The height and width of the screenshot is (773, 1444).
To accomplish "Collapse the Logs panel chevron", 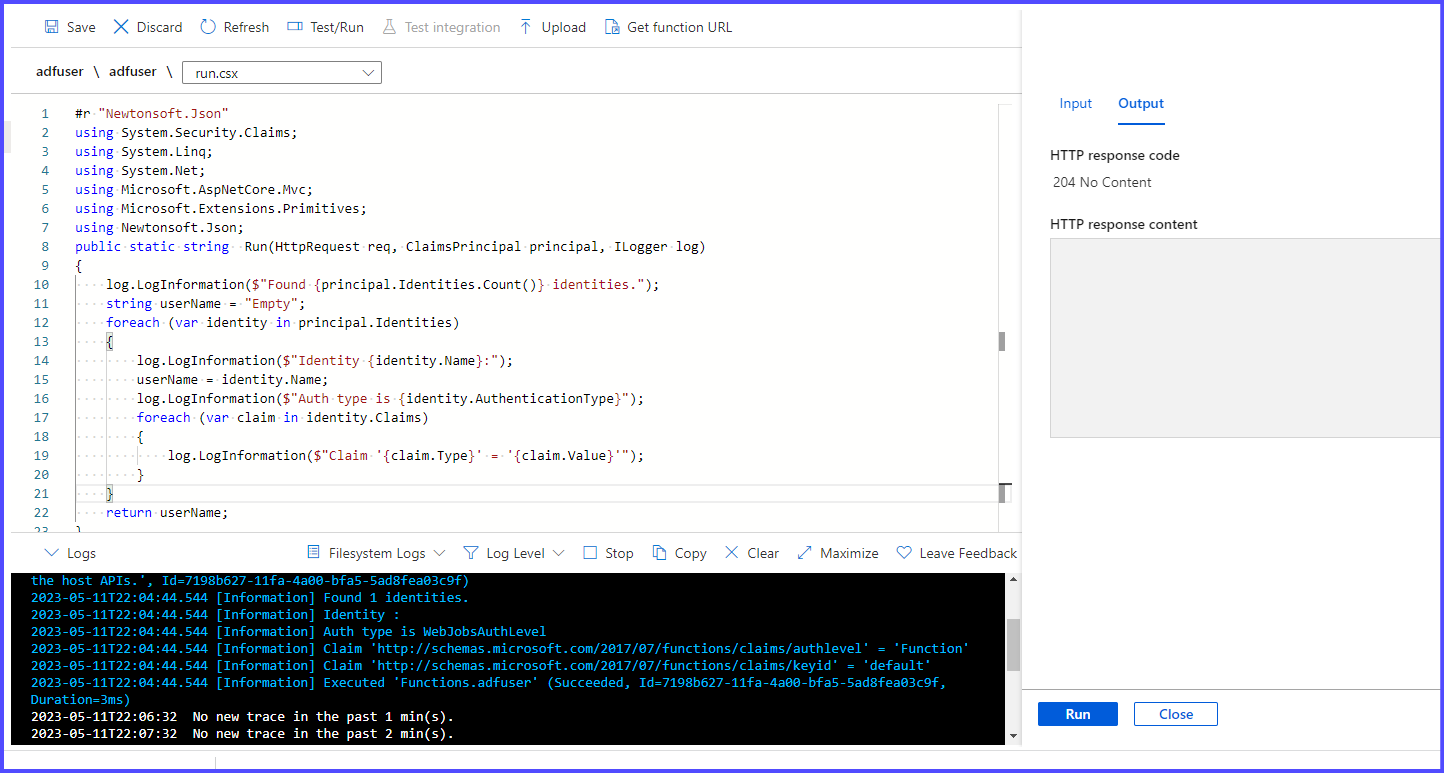I will click(52, 553).
